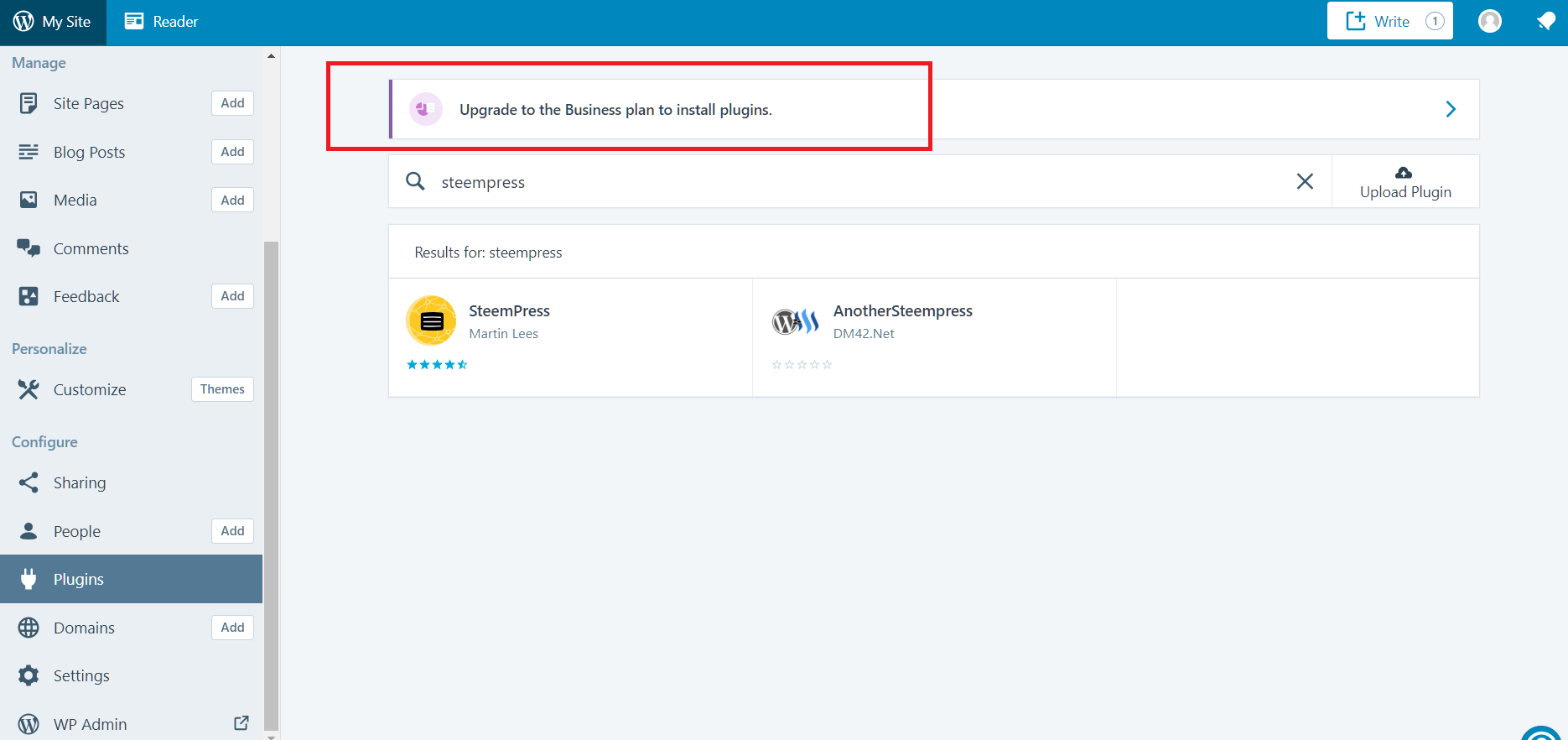This screenshot has height=740, width=1568.
Task: Open the SteemPress plugin title
Action: coord(509,310)
